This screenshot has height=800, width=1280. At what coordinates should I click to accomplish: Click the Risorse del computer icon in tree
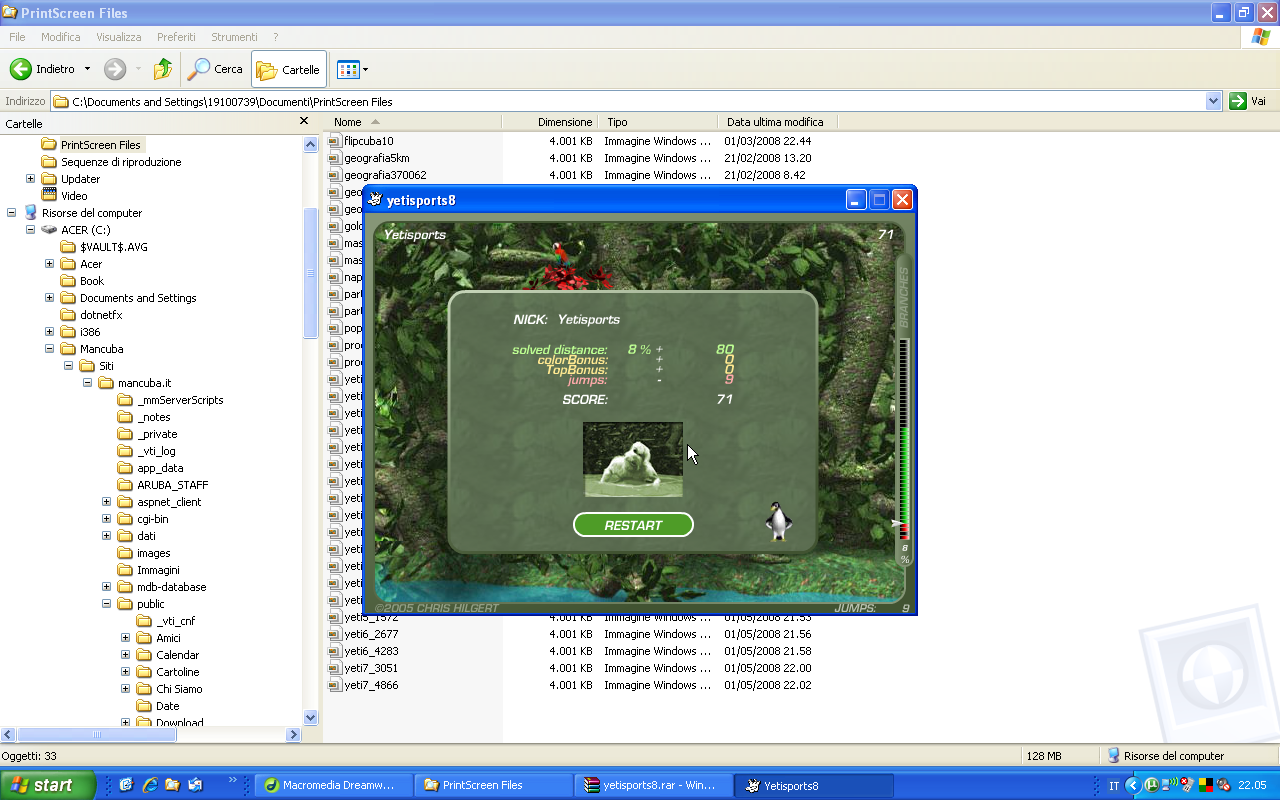coord(30,212)
